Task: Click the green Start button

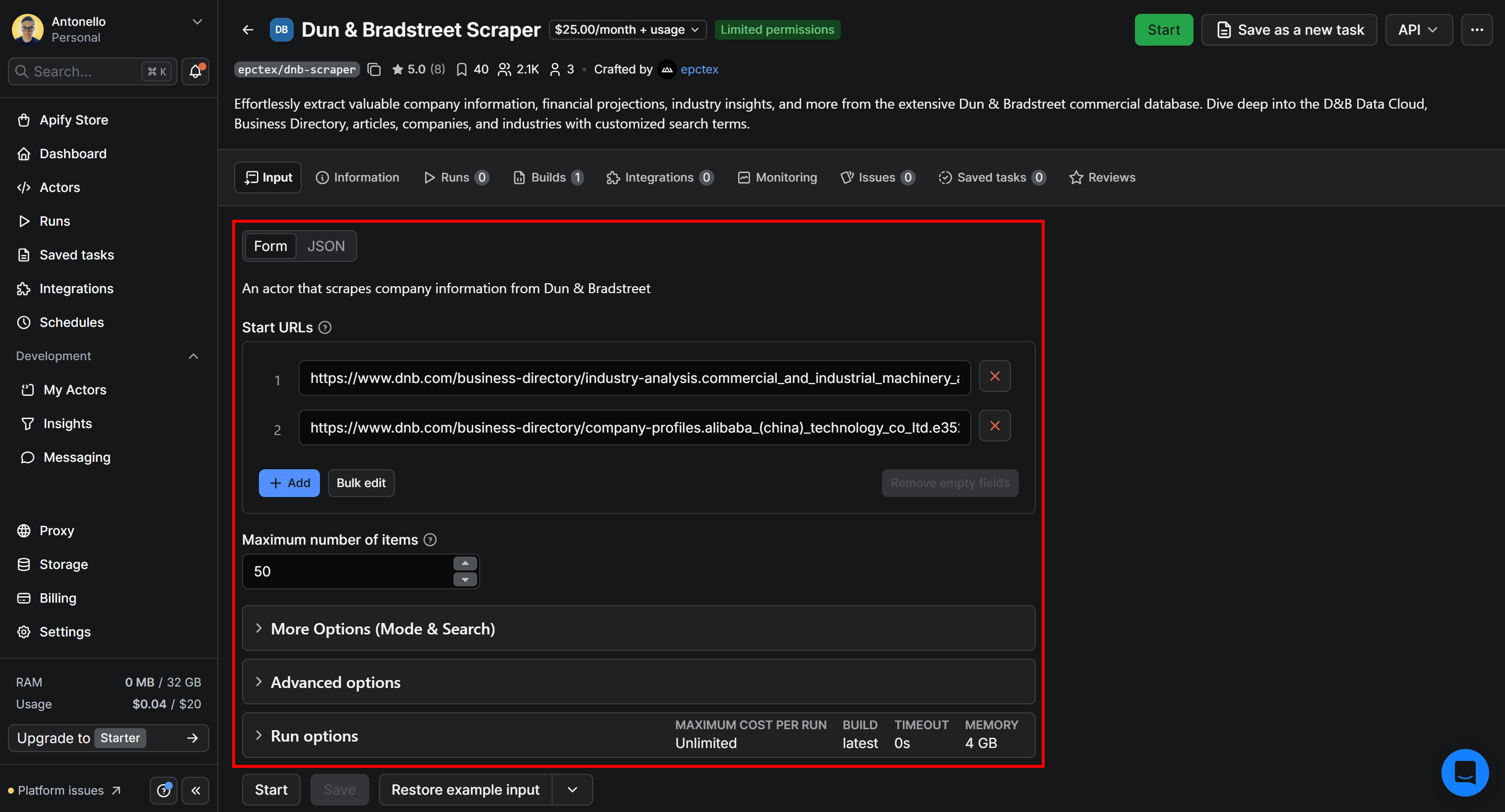Action: [1163, 30]
